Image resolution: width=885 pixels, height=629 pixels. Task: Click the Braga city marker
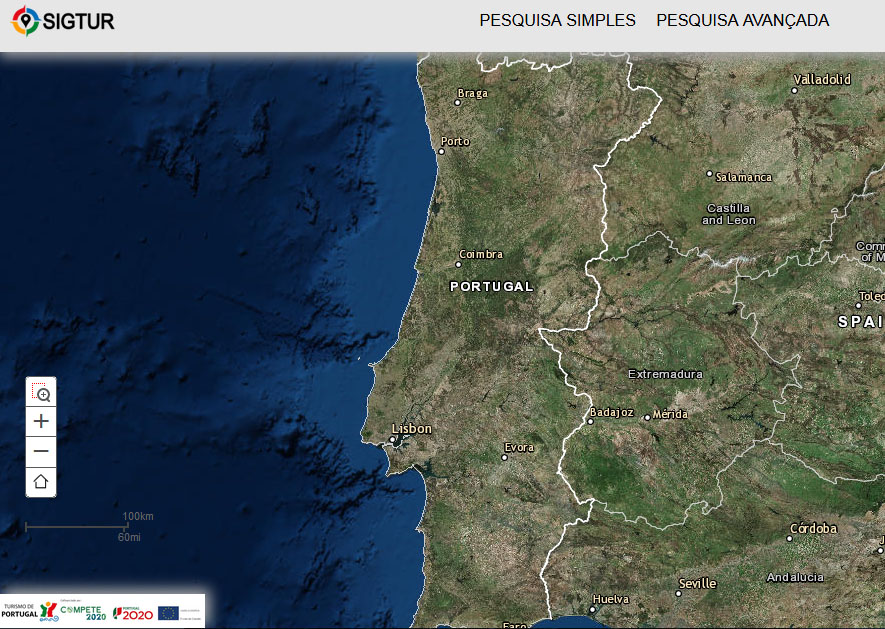click(x=458, y=102)
